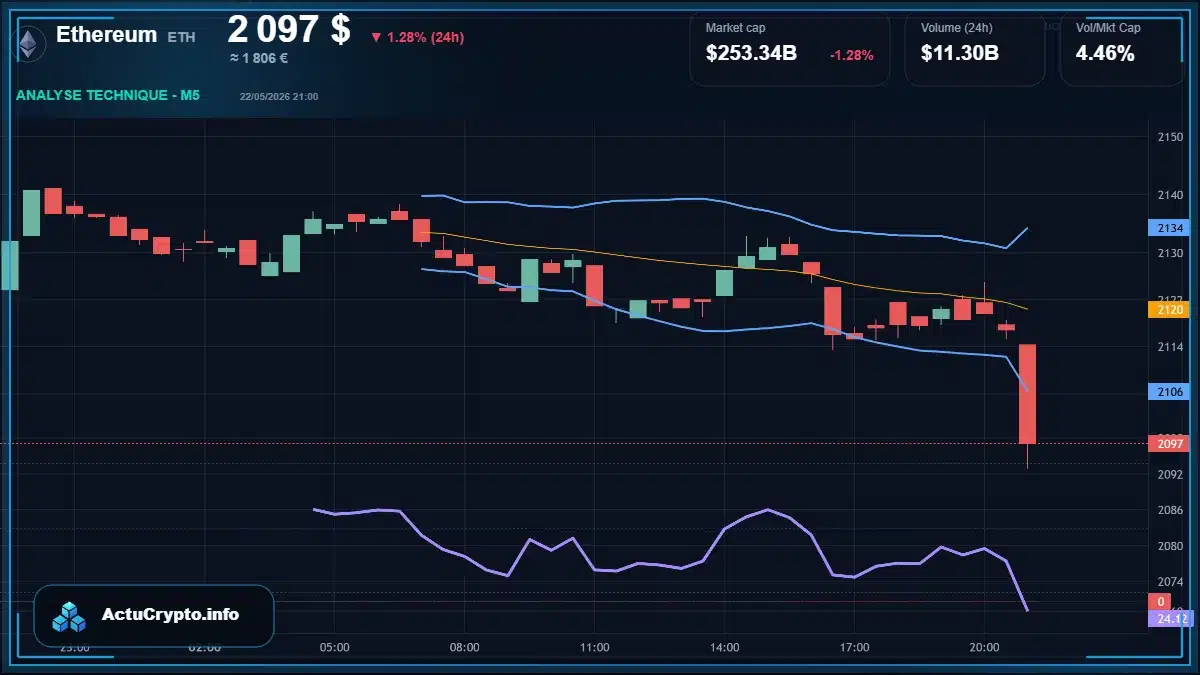The width and height of the screenshot is (1200, 675).
Task: Click the 2 097 $ price headline
Action: (289, 29)
